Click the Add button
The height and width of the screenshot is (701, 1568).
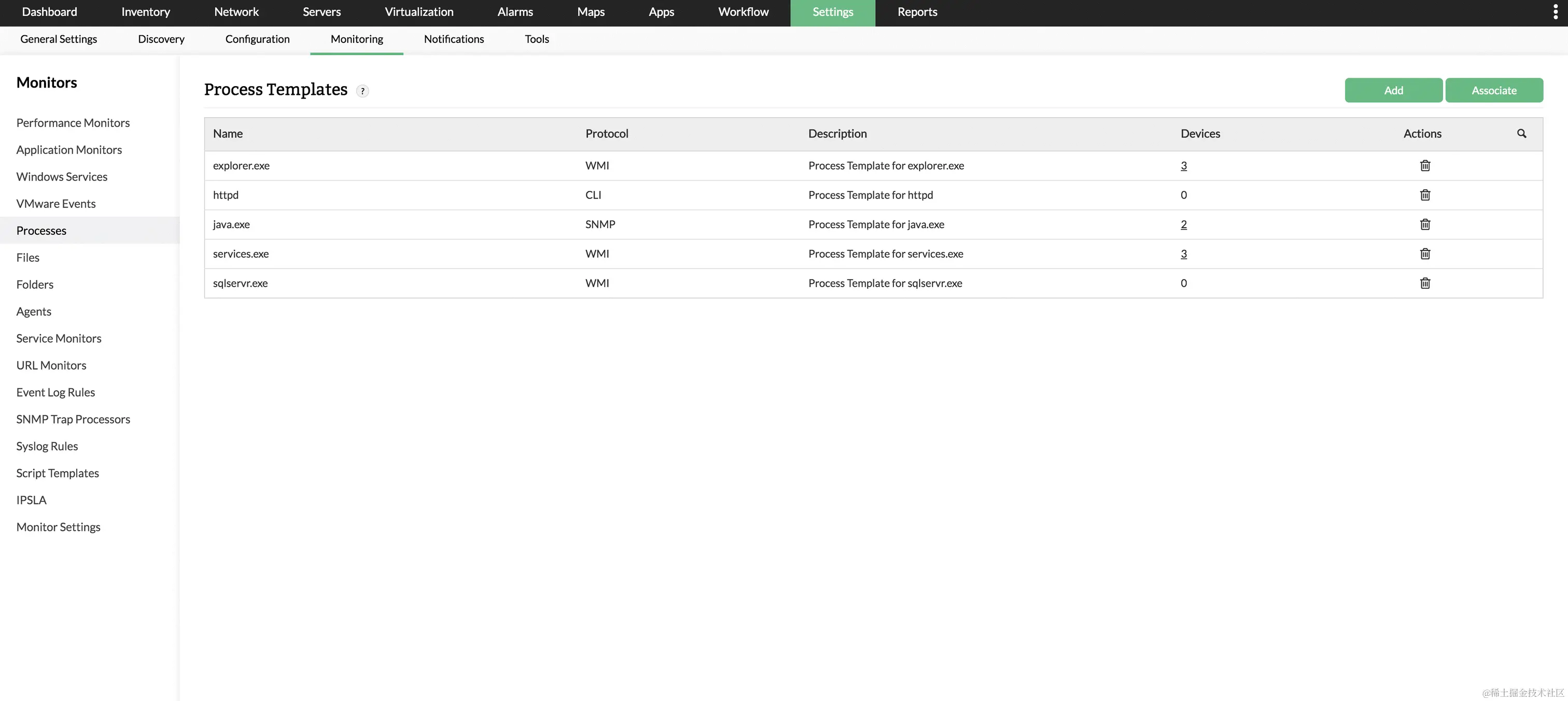click(1393, 90)
